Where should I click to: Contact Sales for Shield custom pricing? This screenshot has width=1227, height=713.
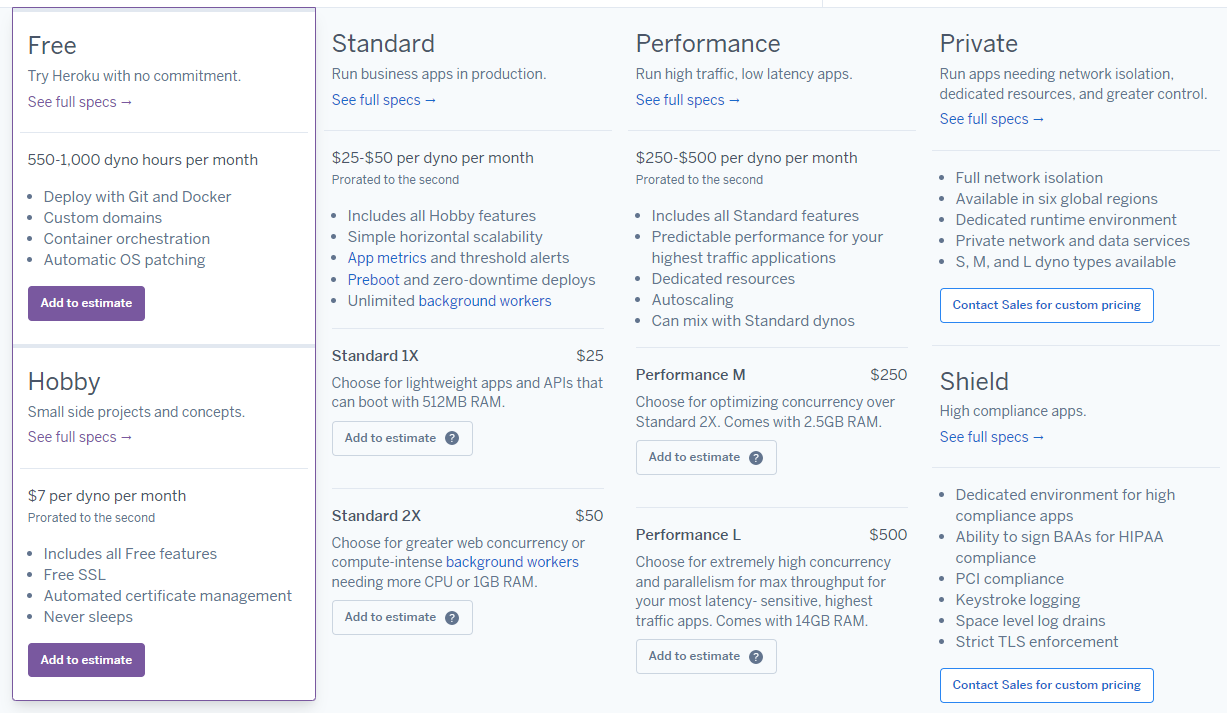(x=1046, y=685)
